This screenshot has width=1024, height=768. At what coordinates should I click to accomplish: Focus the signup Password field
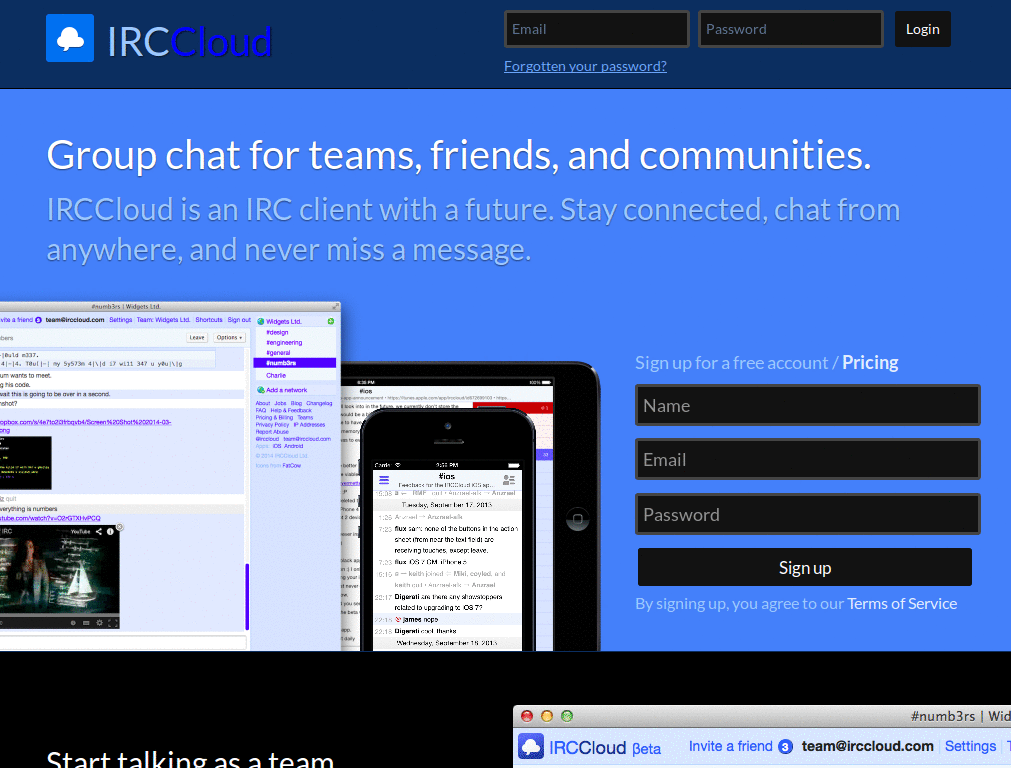[x=808, y=515]
